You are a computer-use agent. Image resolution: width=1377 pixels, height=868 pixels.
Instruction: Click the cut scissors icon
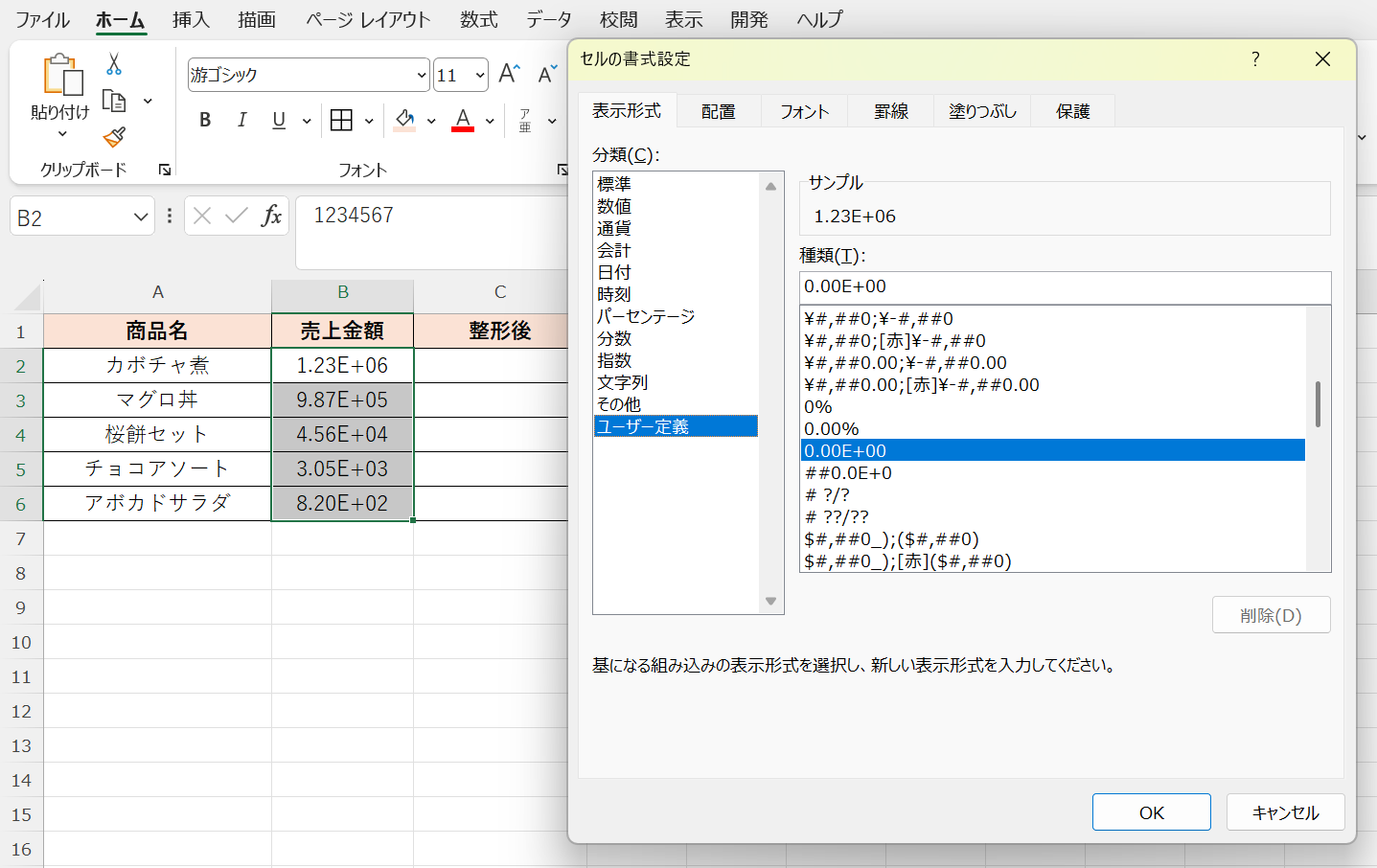coord(114,64)
